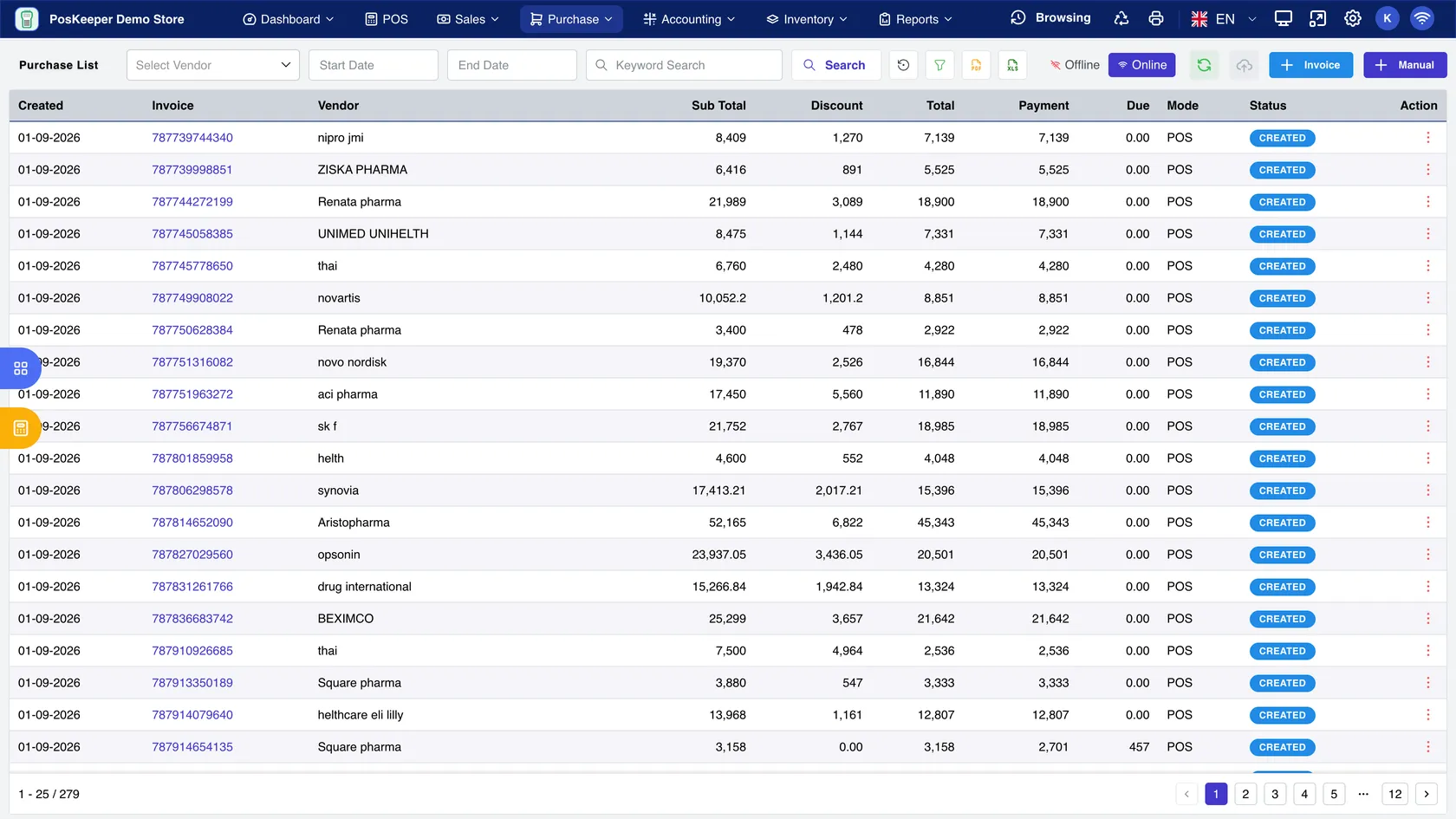The image size is (1456, 819).
Task: Switch to Online mode
Action: [1141, 65]
